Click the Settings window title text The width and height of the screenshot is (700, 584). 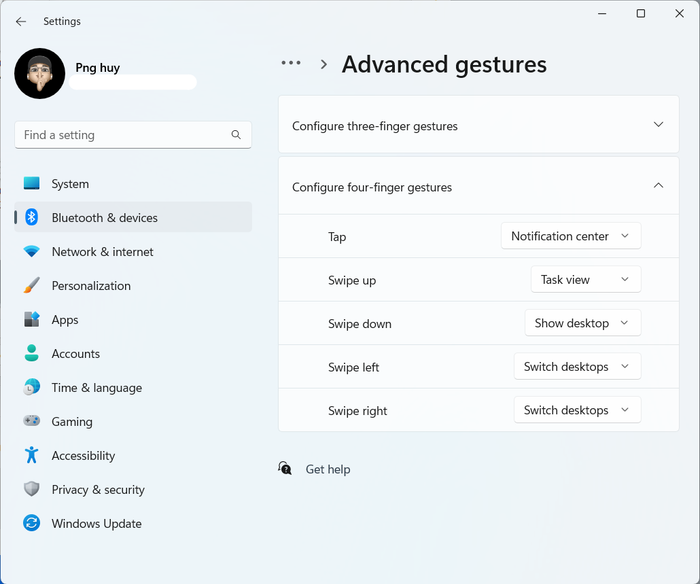(x=62, y=21)
